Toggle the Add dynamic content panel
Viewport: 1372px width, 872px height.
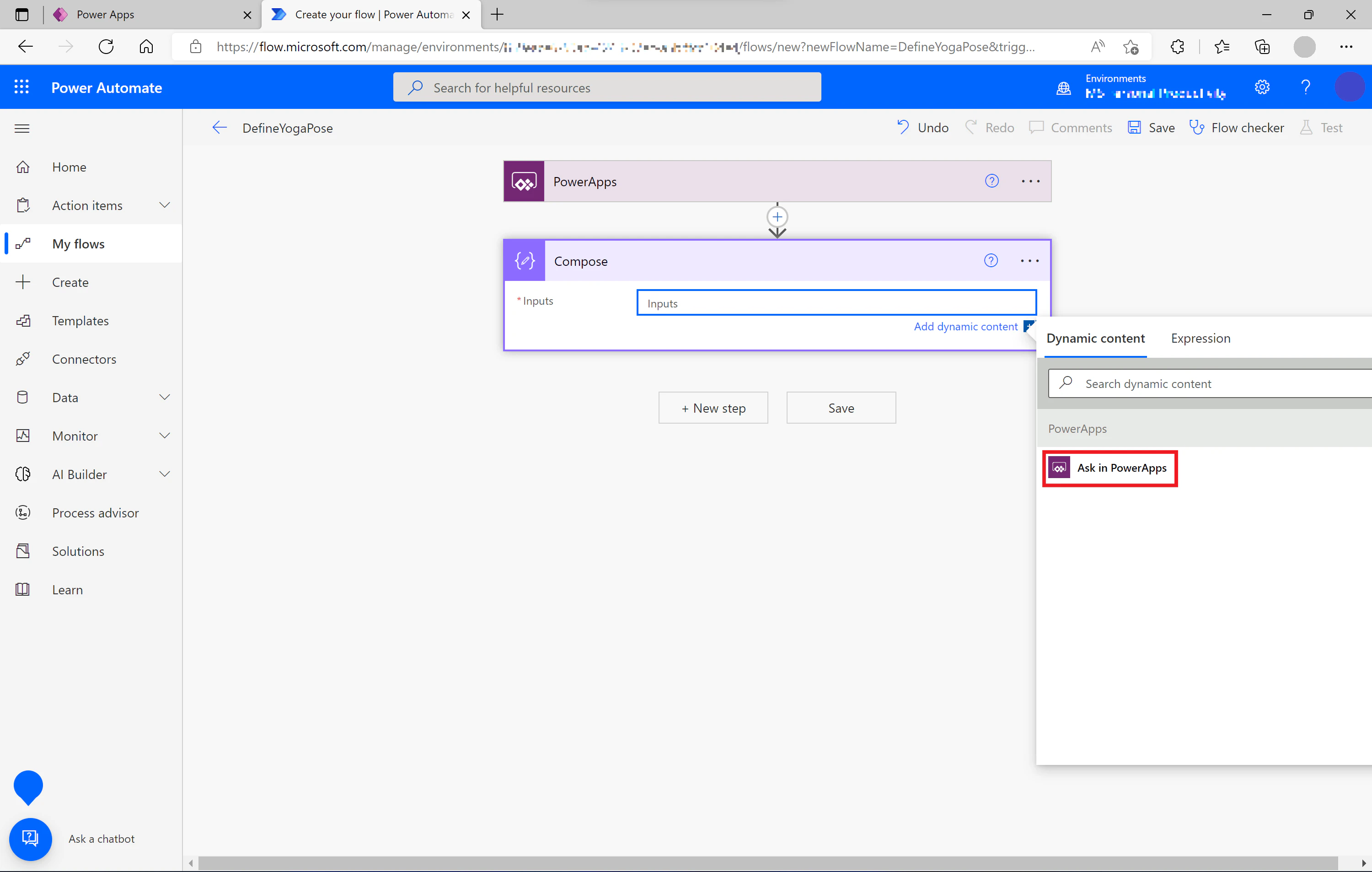coord(965,327)
